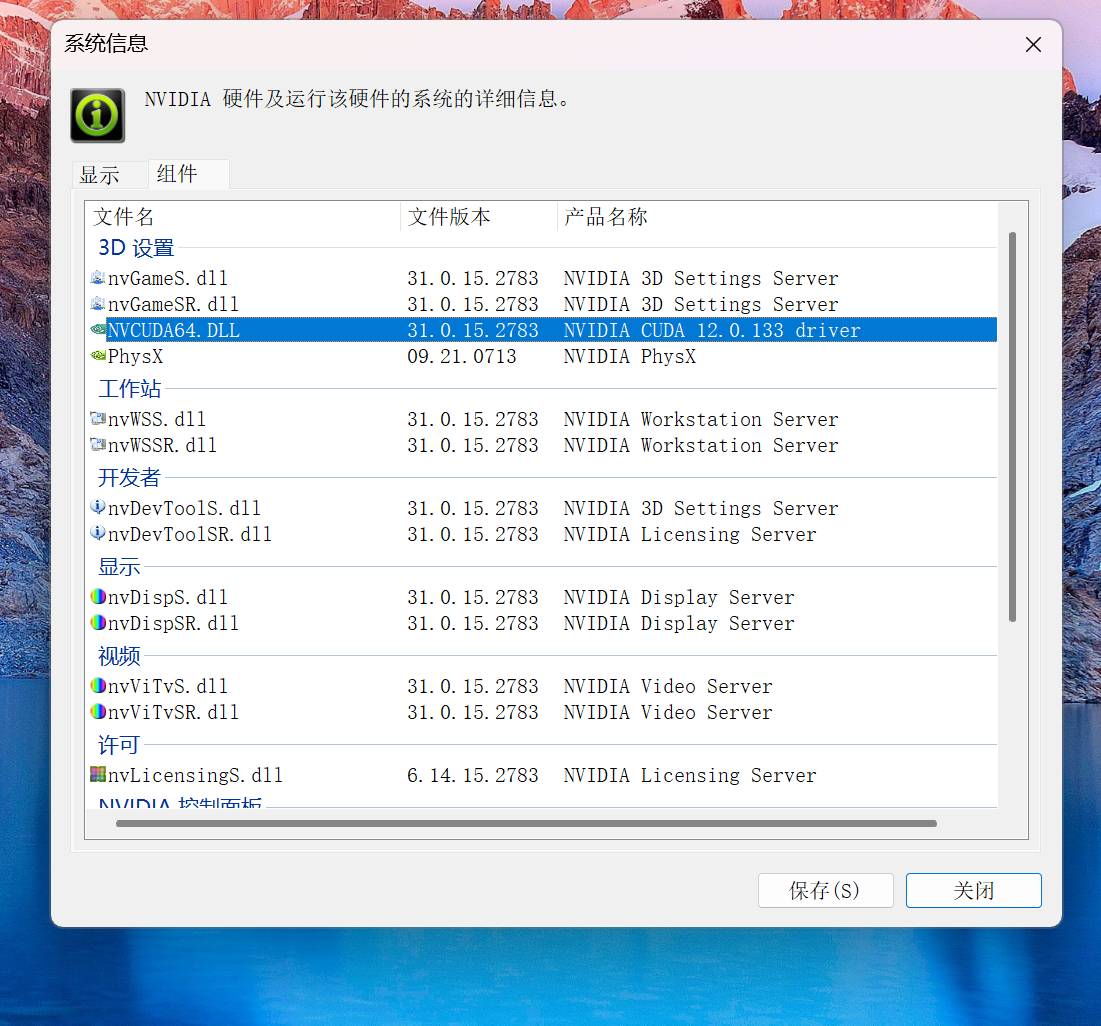
Task: Click product name in nvDispS.dll row
Action: (x=678, y=597)
